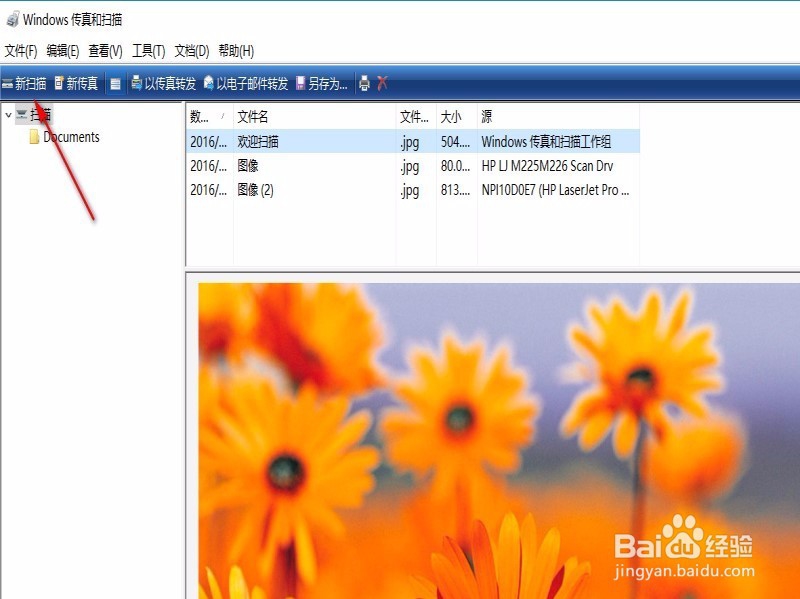
Task: Sort by the 文件名 column header
Action: [314, 117]
